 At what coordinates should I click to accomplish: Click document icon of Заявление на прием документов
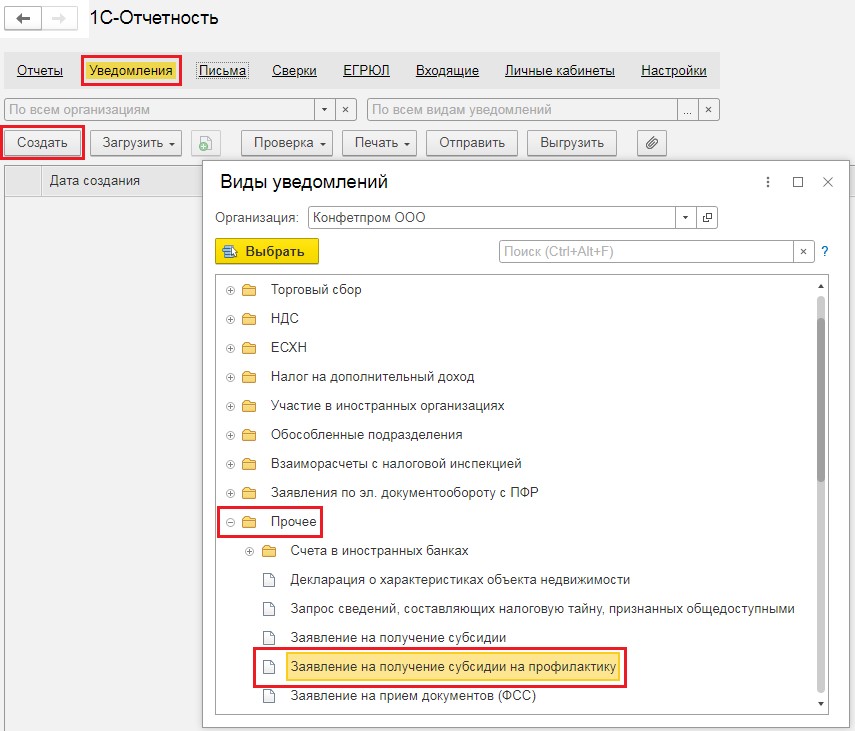tap(269, 696)
